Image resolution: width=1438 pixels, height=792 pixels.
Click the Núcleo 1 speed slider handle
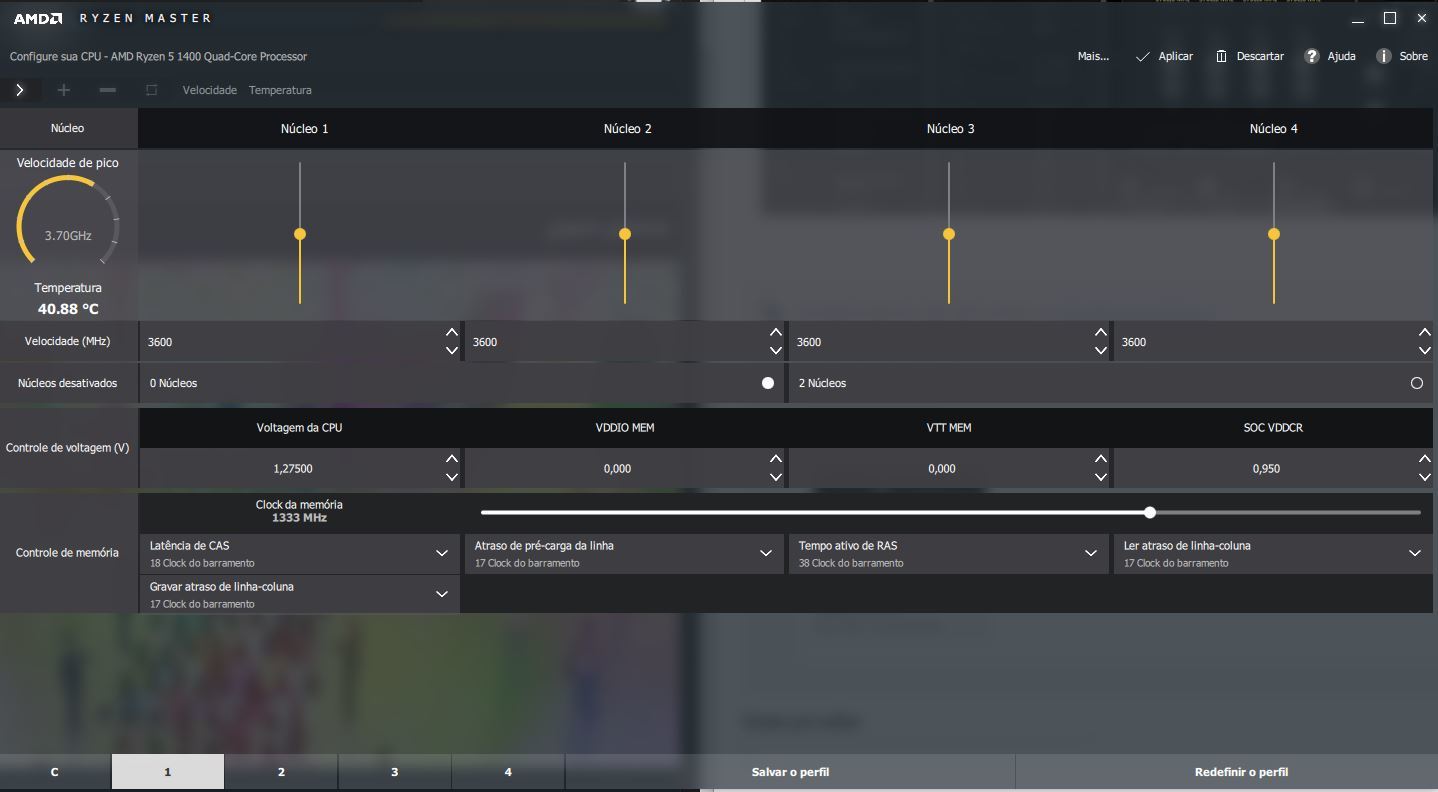(x=300, y=234)
